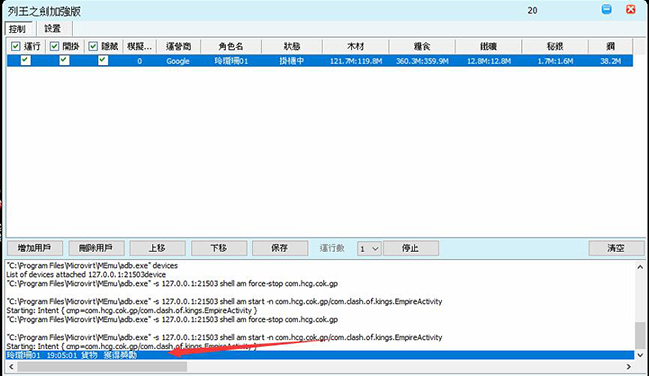Uncheck the 運行 checkbox in the Google row
649x376 pixels.
coord(25,60)
